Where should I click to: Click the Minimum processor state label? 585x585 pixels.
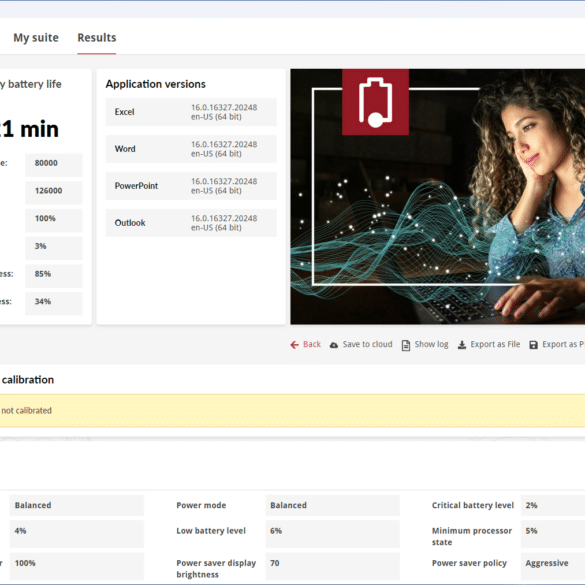coord(472,536)
